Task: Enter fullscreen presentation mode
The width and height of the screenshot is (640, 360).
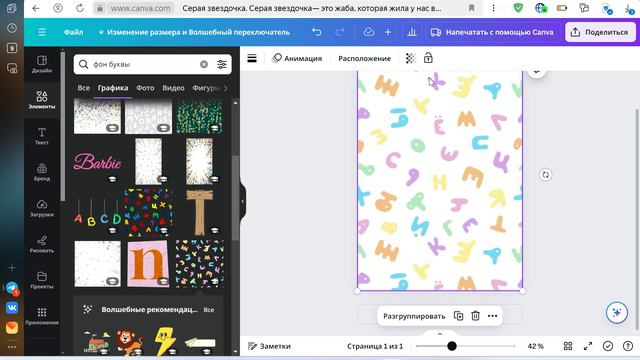Action: click(x=588, y=346)
